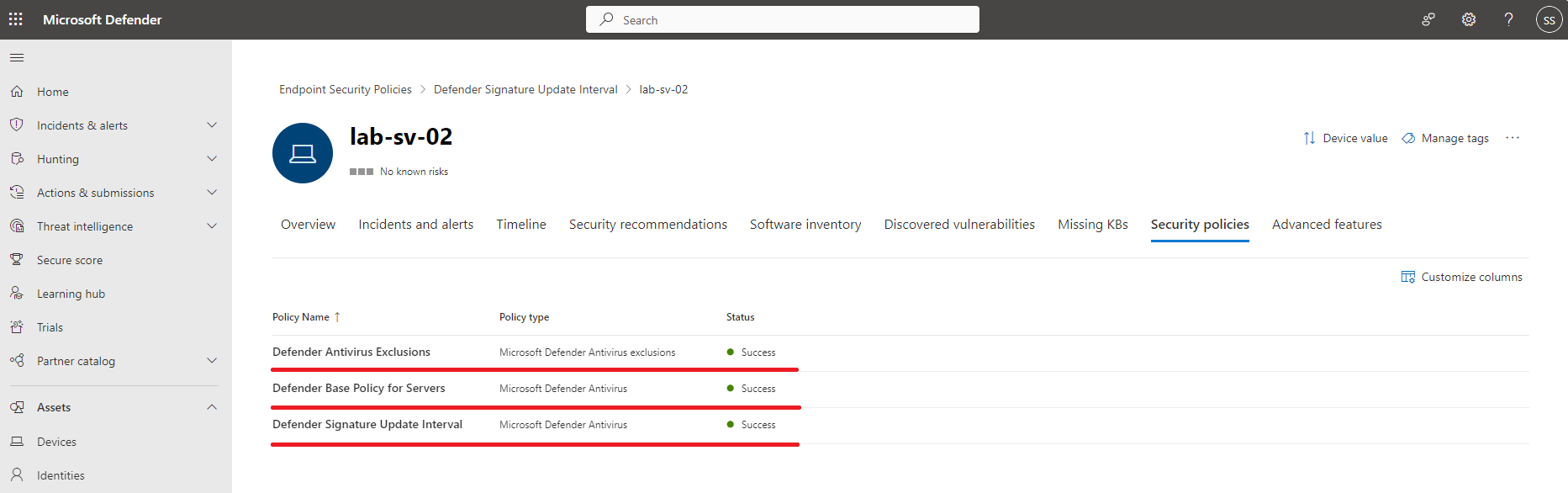Sort by Policy Name column header
The image size is (1568, 493).
pyautogui.click(x=306, y=317)
